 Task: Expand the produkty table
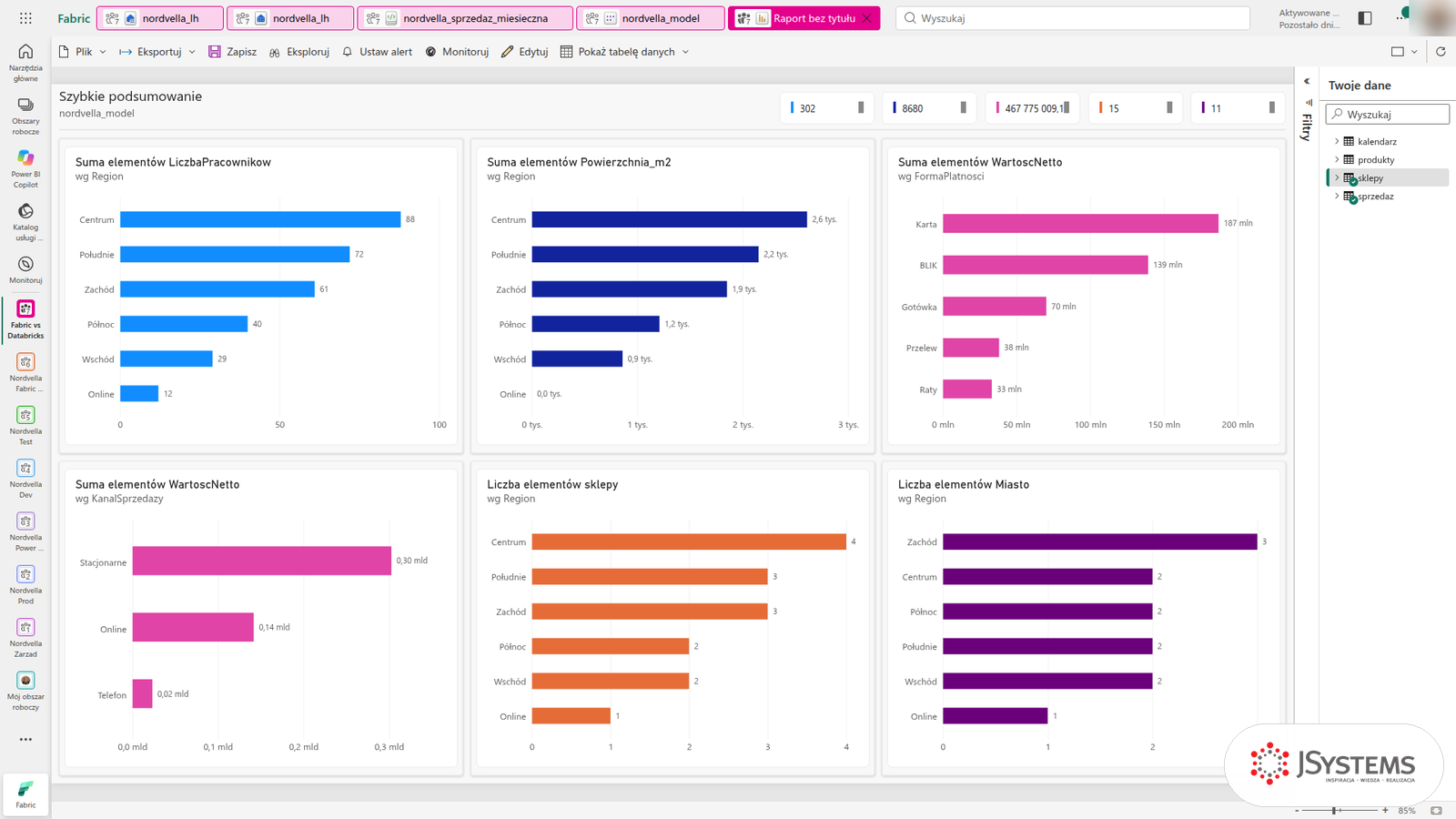[x=1337, y=159]
